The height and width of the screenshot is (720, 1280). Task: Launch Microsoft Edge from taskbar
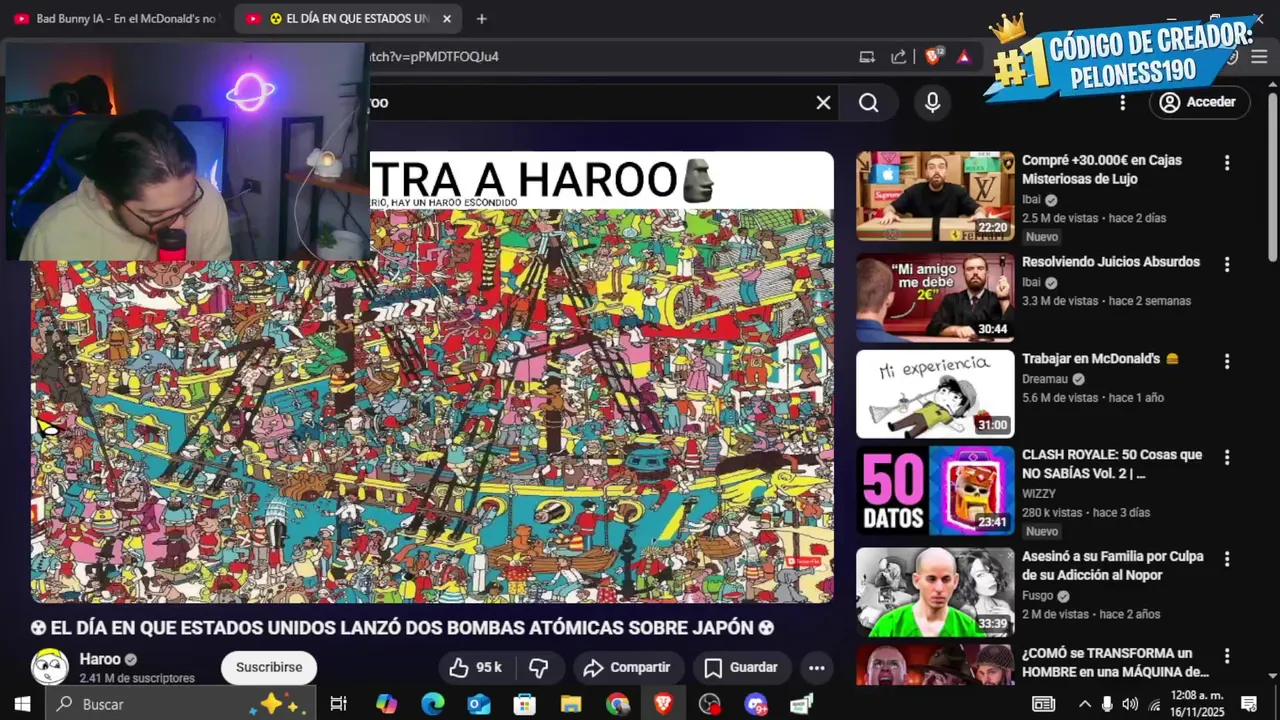(x=432, y=704)
